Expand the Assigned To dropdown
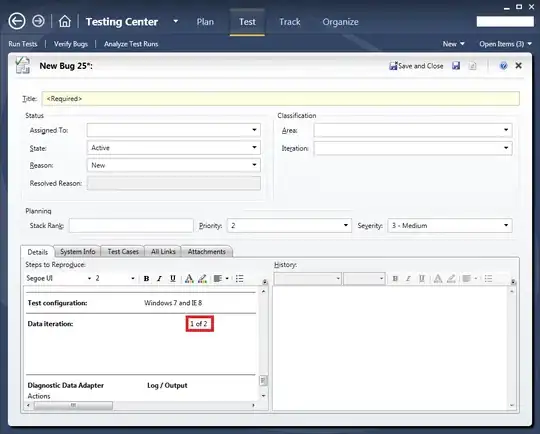Image resolution: width=540 pixels, height=434 pixels. pyautogui.click(x=254, y=130)
